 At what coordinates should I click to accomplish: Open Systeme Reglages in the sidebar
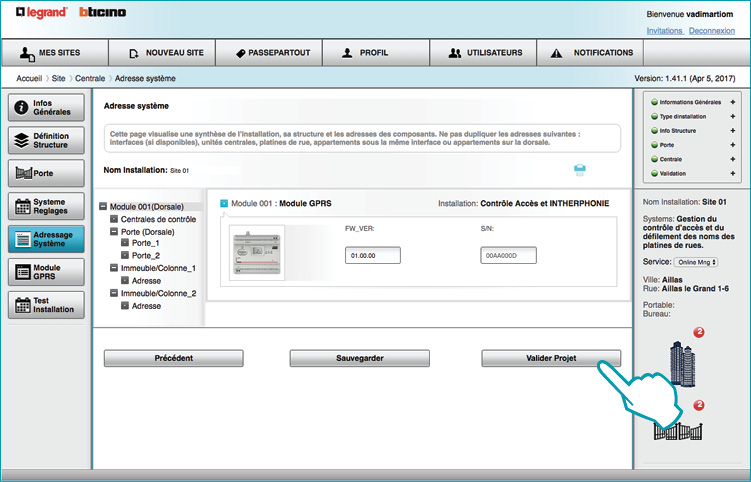(46, 206)
